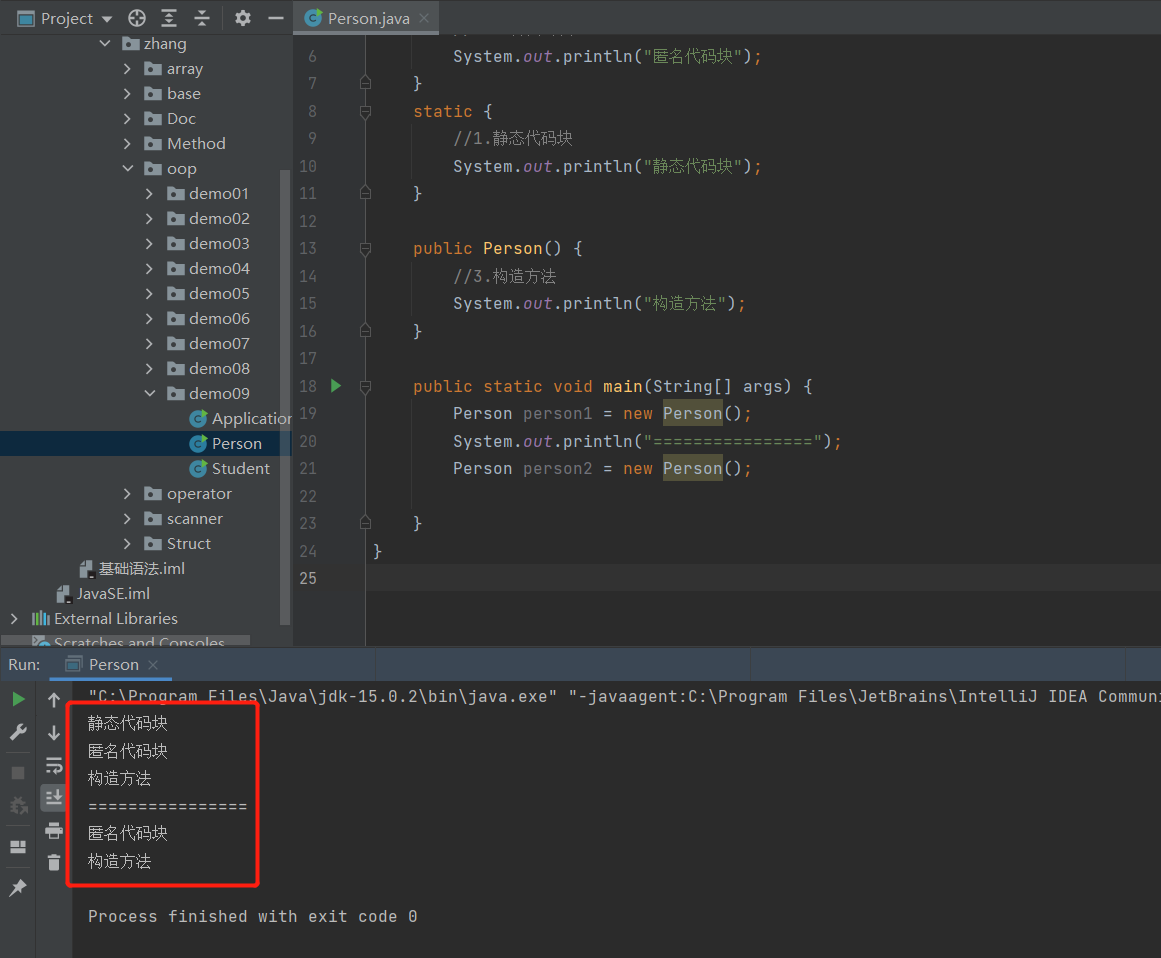Expand the scanner folder

coord(127,518)
